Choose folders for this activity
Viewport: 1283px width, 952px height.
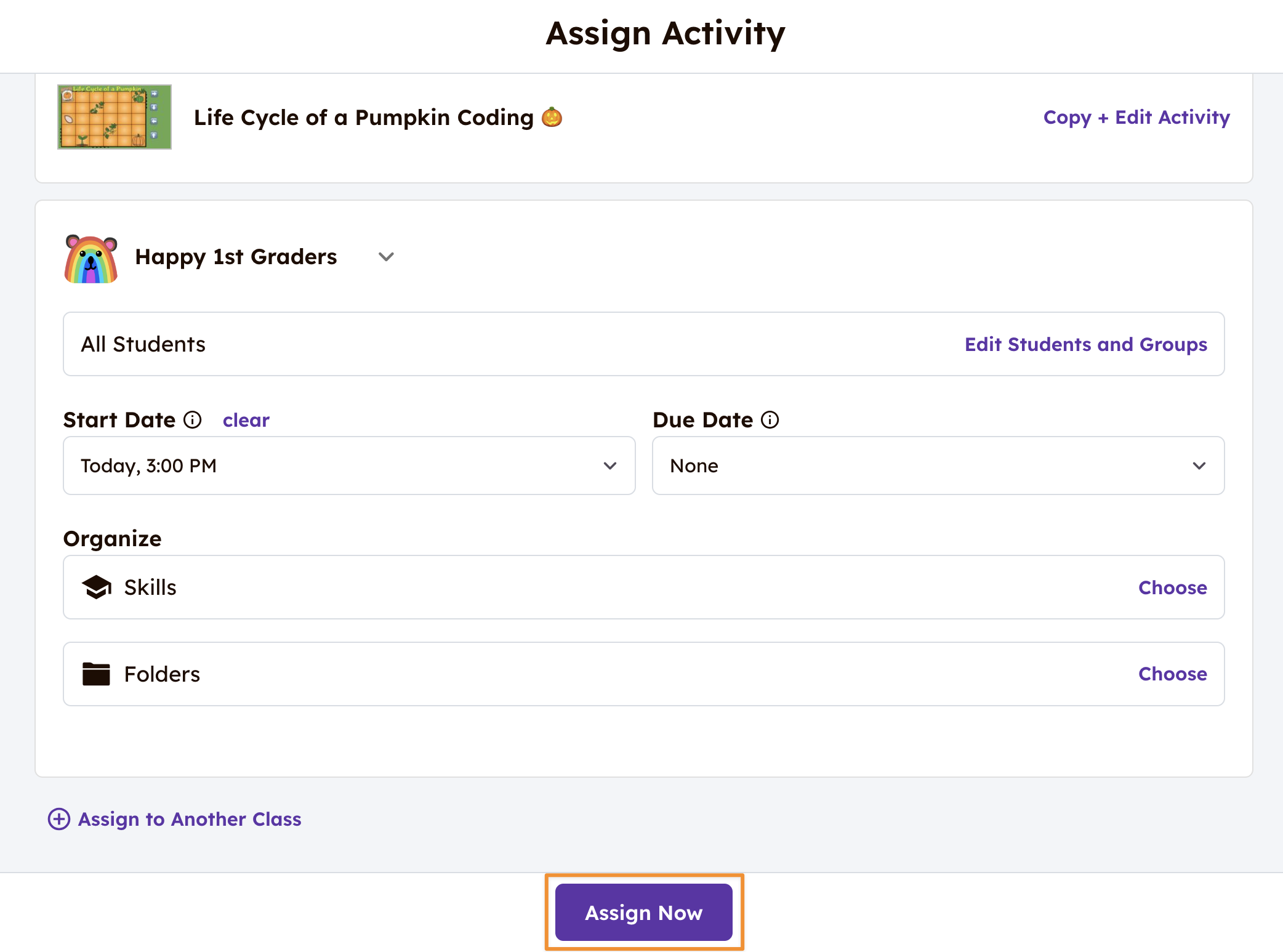(1172, 674)
